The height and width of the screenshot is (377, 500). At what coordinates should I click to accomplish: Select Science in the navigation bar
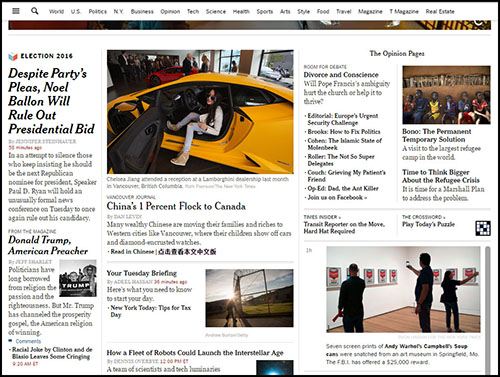[216, 11]
